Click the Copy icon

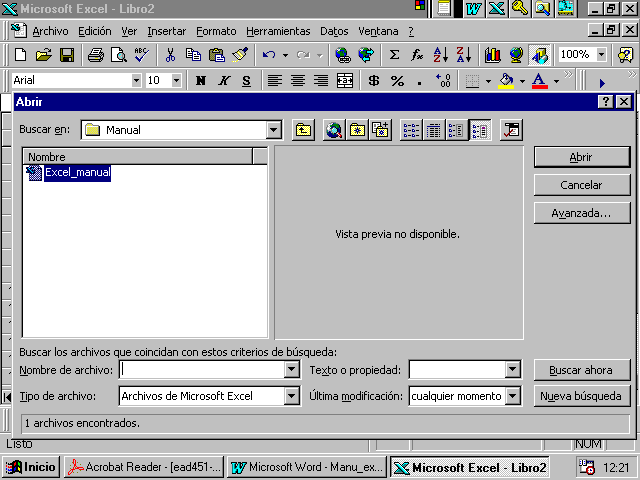(x=193, y=54)
